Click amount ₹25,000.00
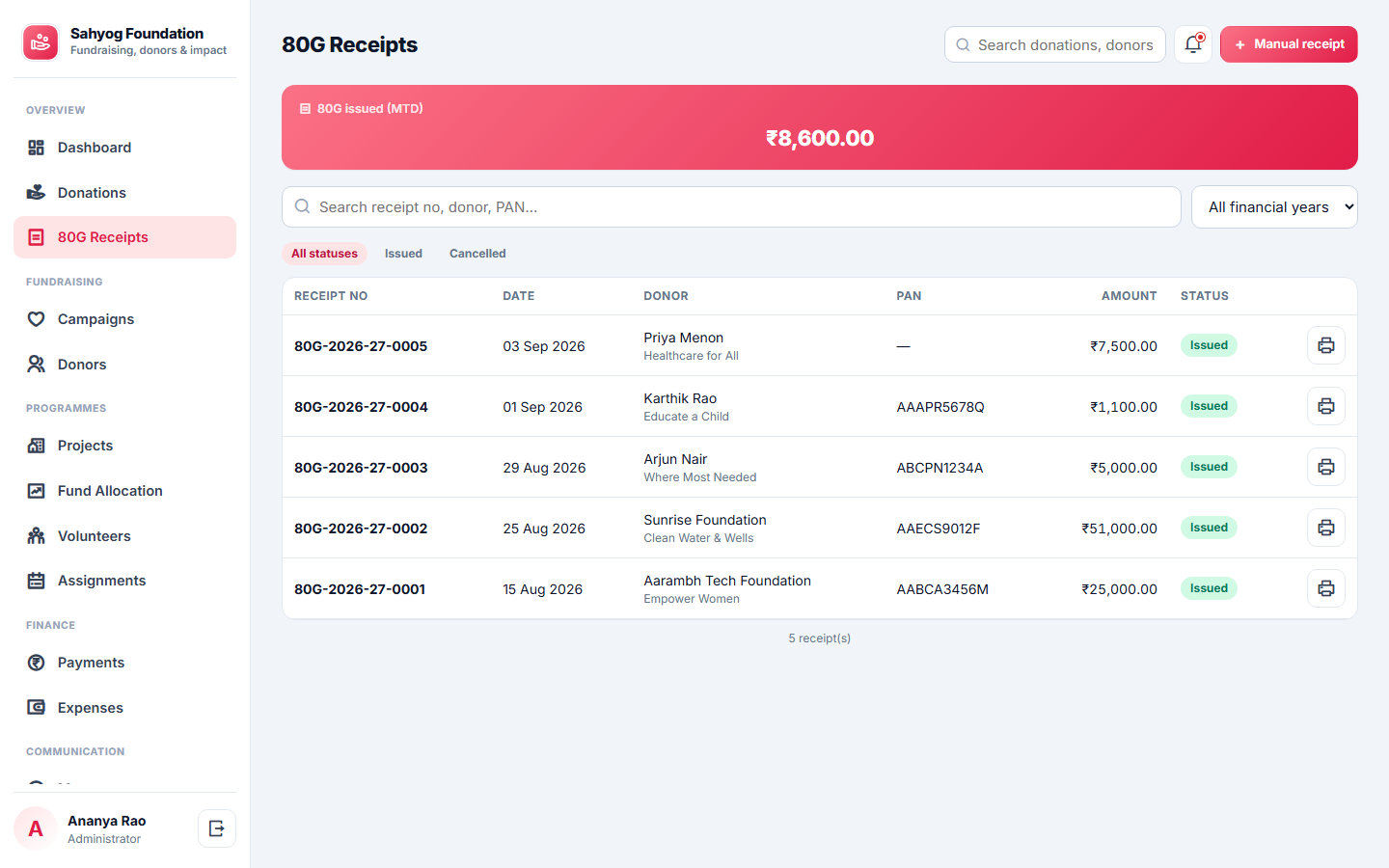This screenshot has height=868, width=1389. pyautogui.click(x=1119, y=589)
